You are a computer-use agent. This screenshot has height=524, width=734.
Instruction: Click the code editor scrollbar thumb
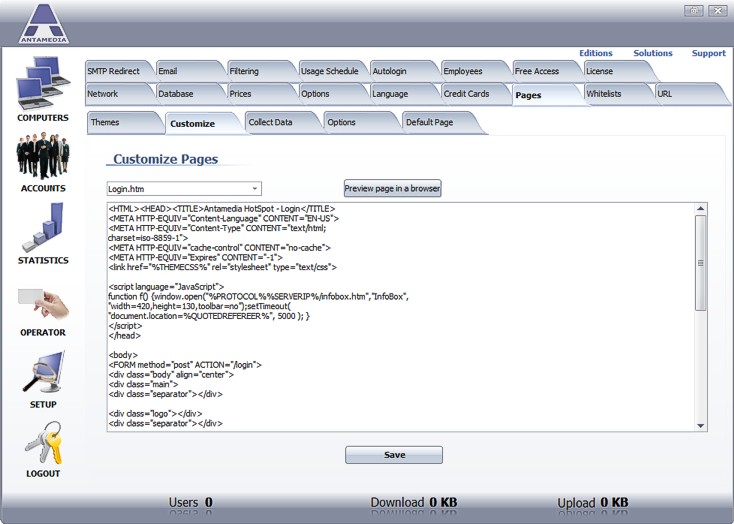click(700, 263)
